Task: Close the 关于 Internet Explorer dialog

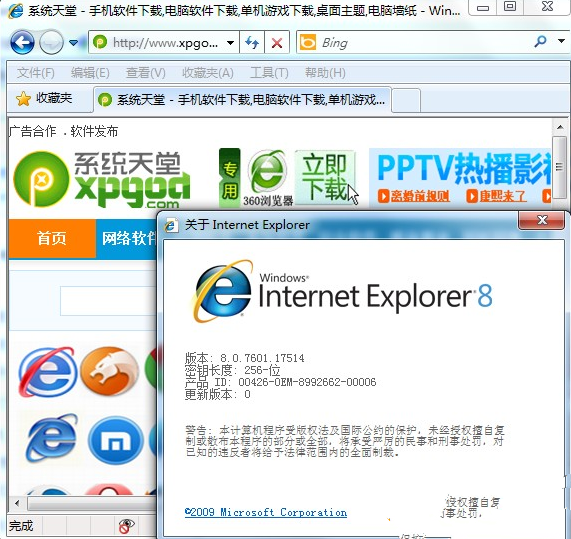Action: [542, 220]
